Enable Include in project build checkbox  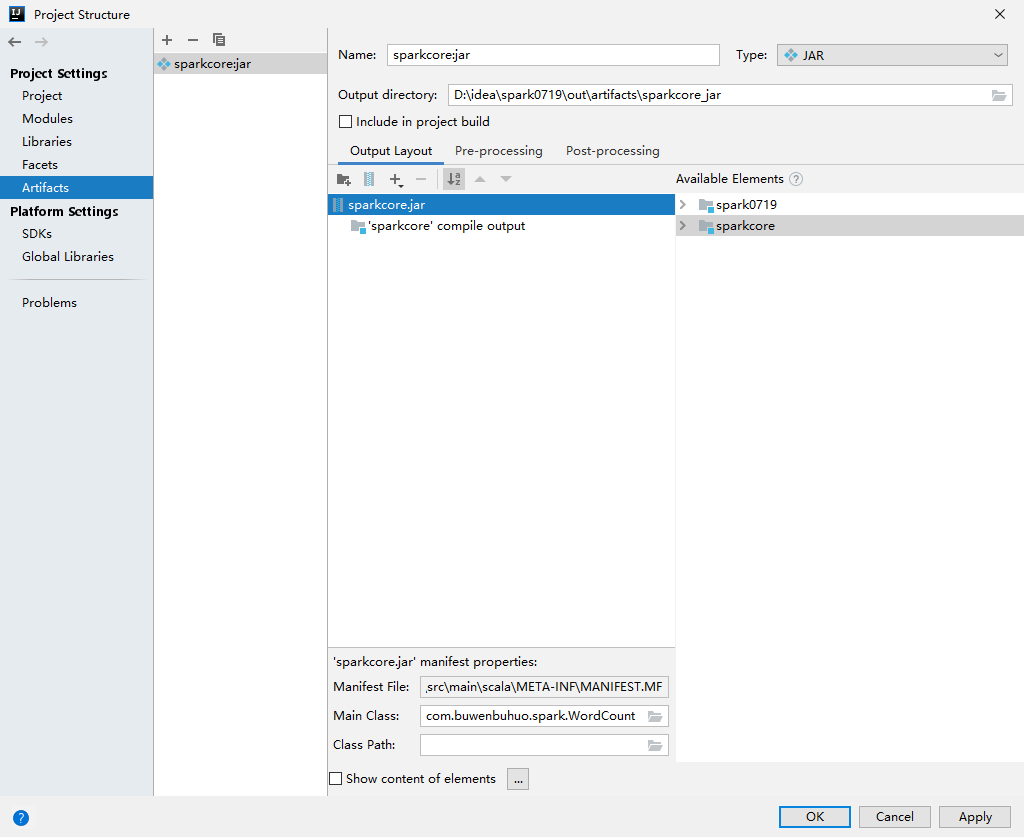(345, 121)
